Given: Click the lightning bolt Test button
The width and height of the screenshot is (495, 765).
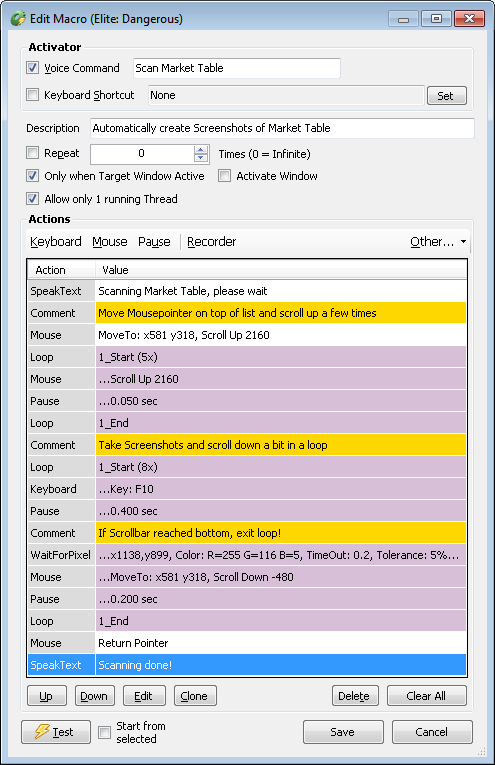Looking at the screenshot, I should coord(56,732).
